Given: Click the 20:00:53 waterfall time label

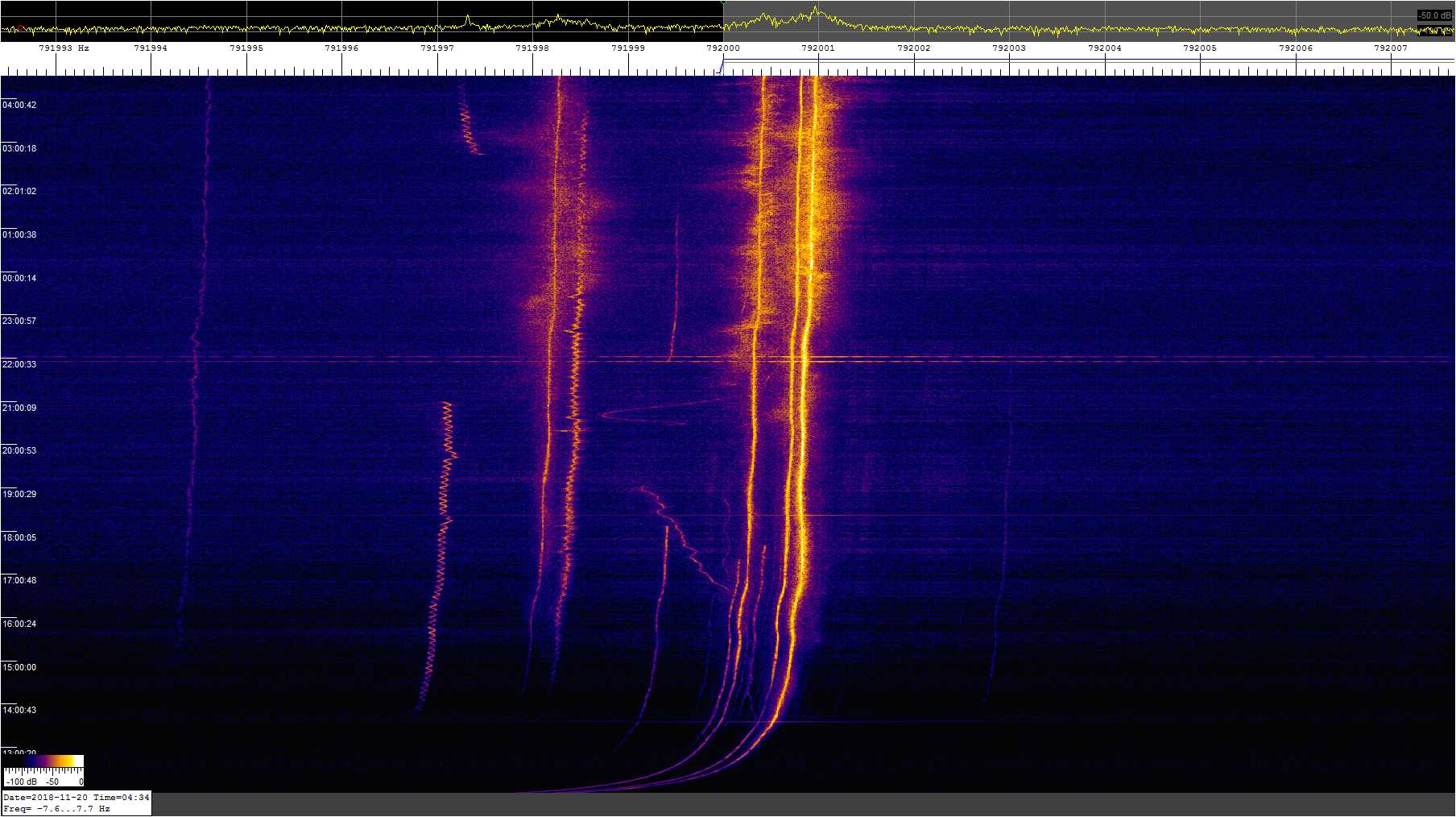Looking at the screenshot, I should point(19,451).
